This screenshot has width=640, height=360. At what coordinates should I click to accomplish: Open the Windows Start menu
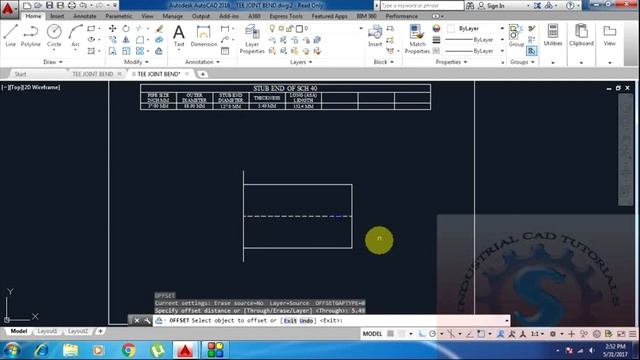12,350
